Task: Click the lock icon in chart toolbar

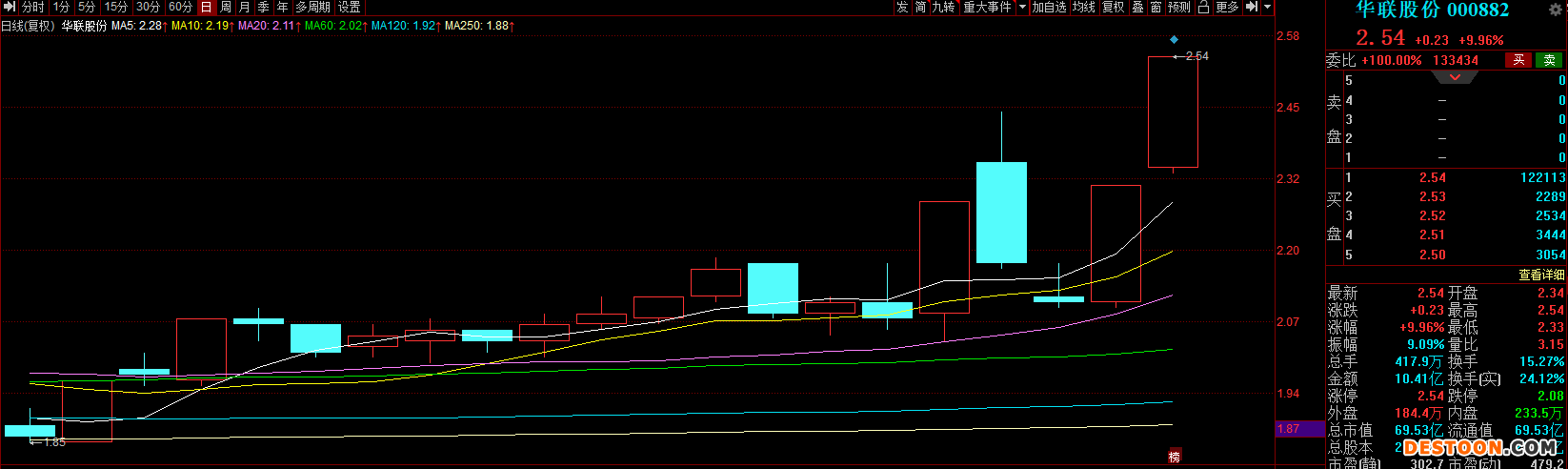Action: (x=1203, y=7)
